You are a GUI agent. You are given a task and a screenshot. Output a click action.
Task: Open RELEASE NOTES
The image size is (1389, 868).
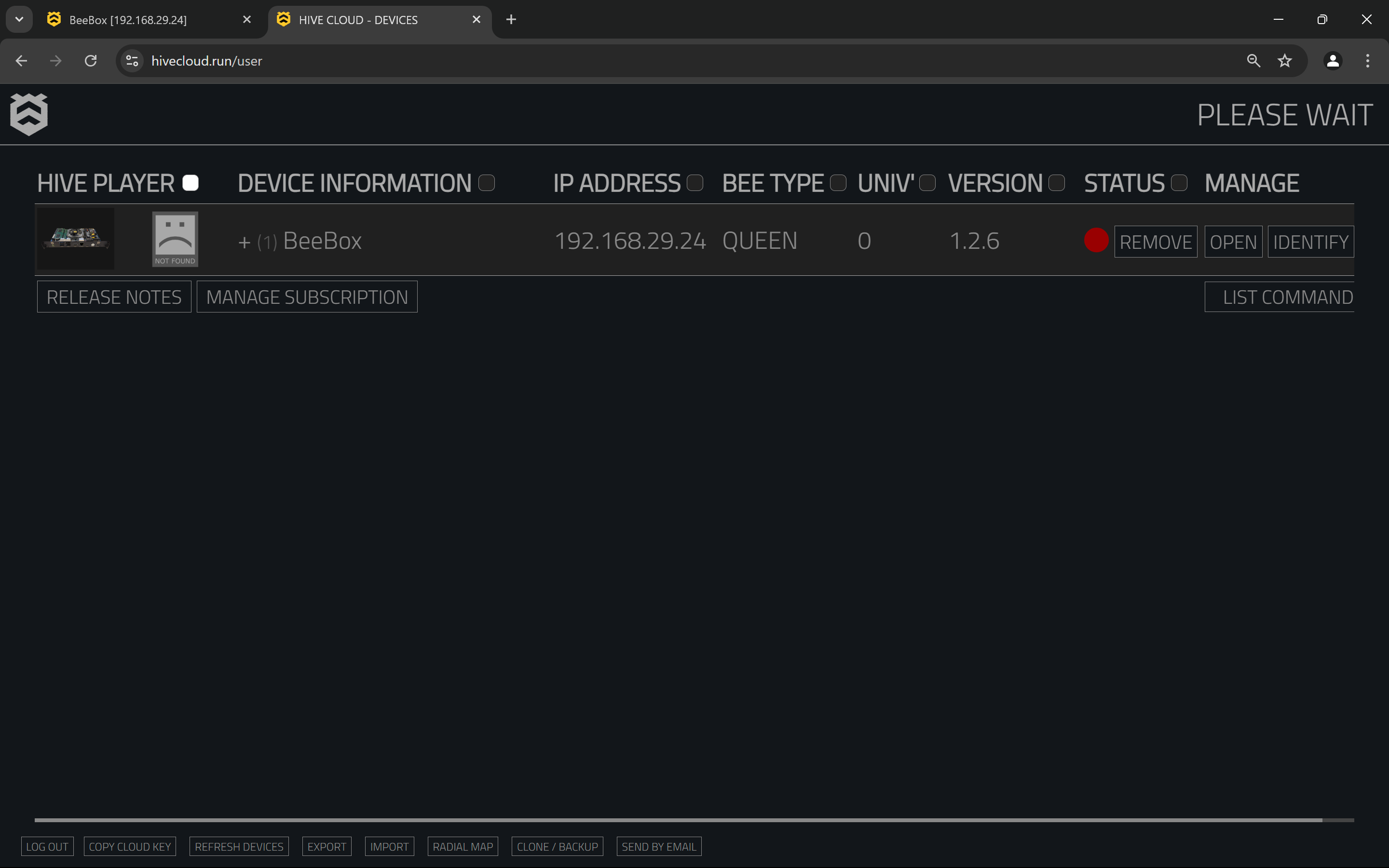[114, 297]
